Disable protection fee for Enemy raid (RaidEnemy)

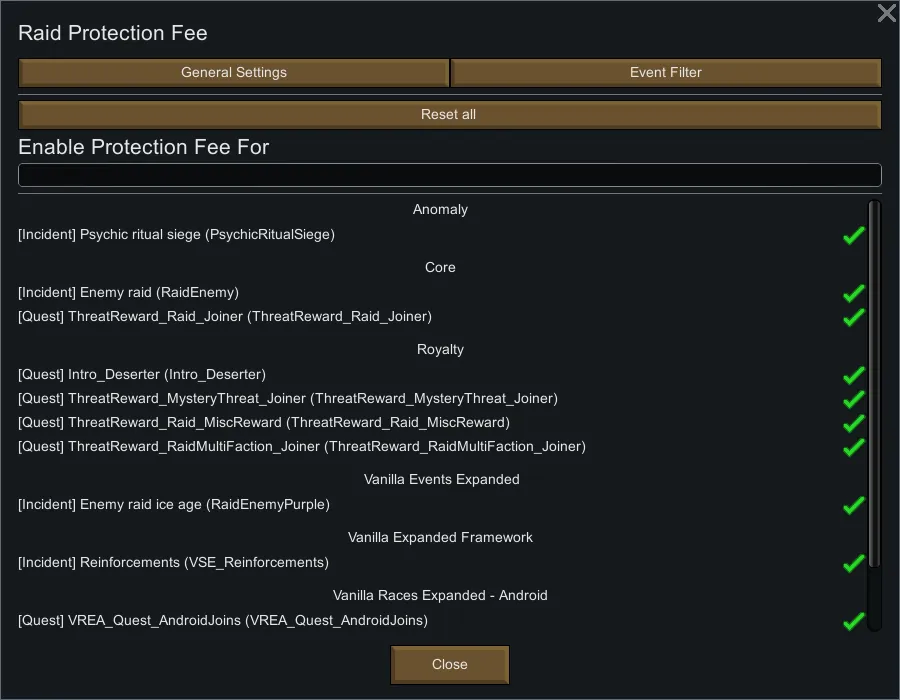point(853,293)
